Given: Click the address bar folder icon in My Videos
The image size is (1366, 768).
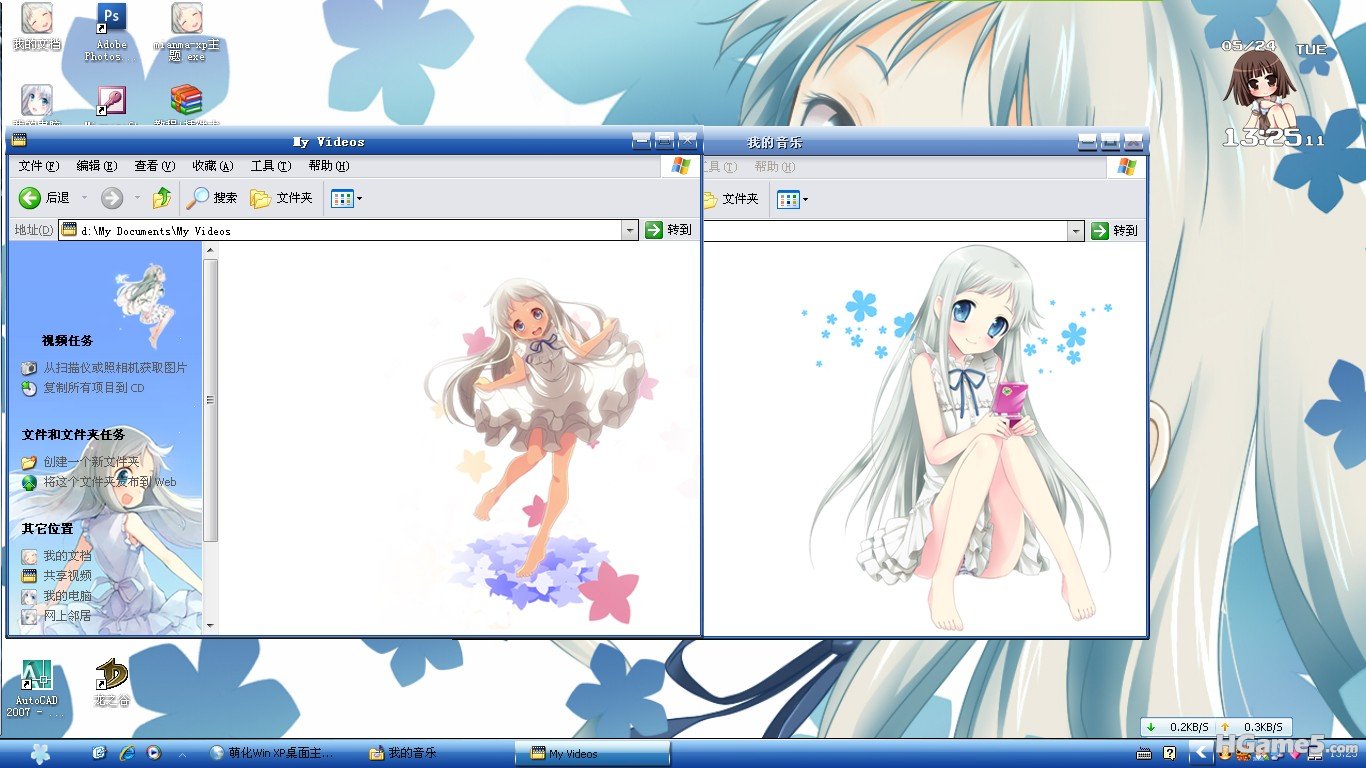Looking at the screenshot, I should pos(69,230).
